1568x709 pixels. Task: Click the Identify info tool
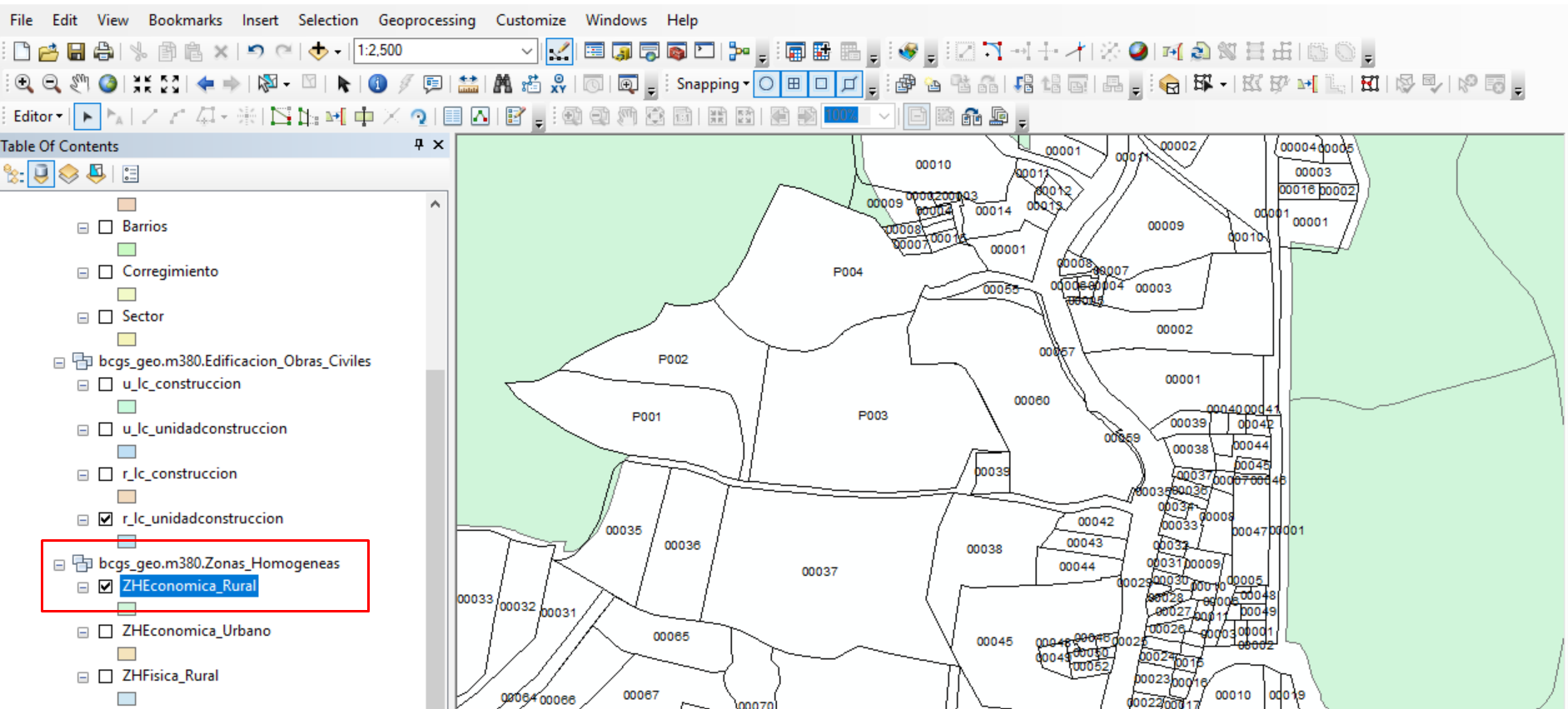click(377, 84)
